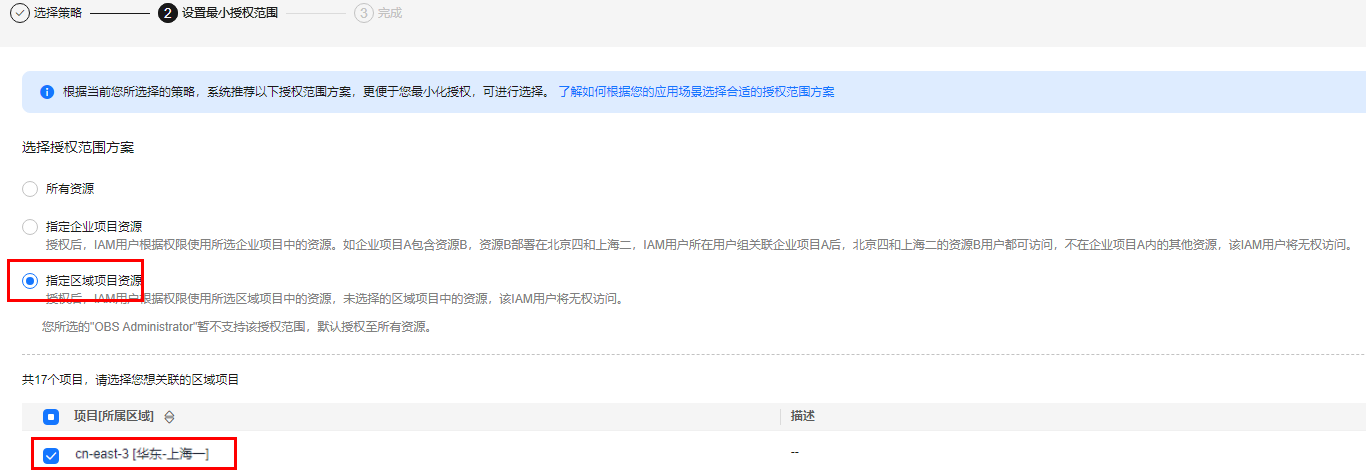Toggle the select-all checkbox in table header
The image size is (1366, 474).
click(51, 416)
